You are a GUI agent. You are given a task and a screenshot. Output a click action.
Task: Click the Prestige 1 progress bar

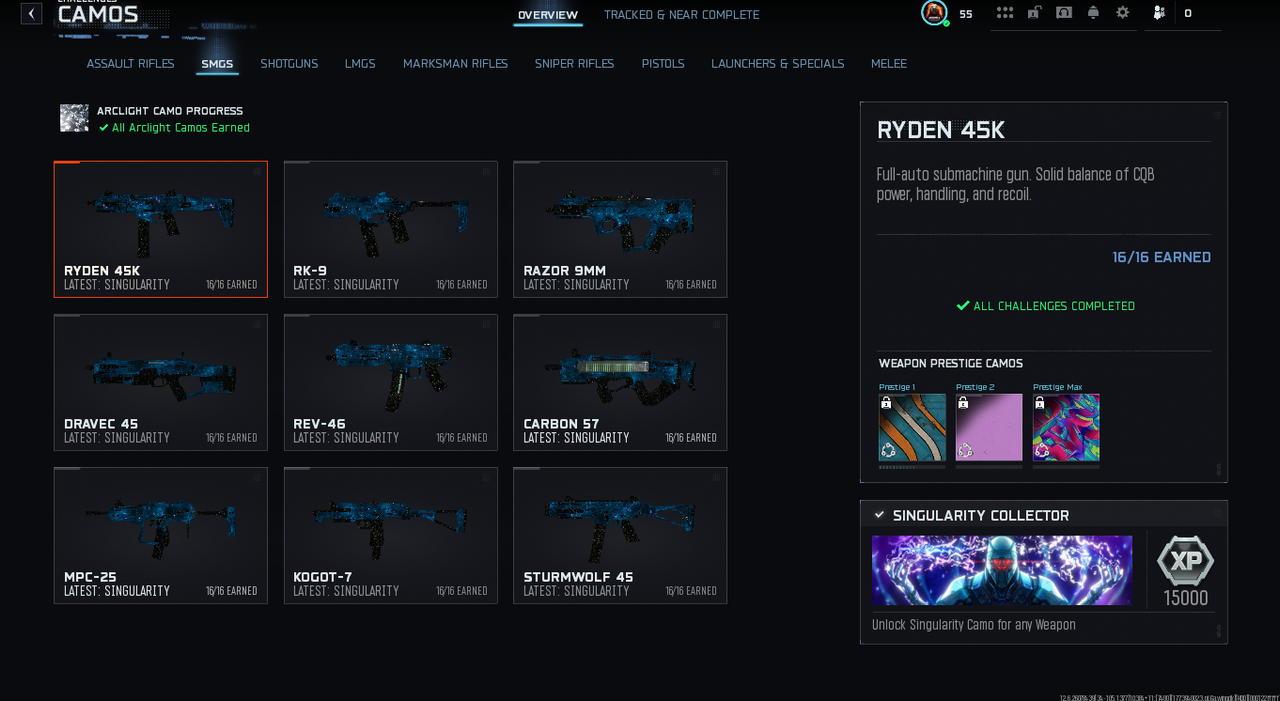click(912, 466)
